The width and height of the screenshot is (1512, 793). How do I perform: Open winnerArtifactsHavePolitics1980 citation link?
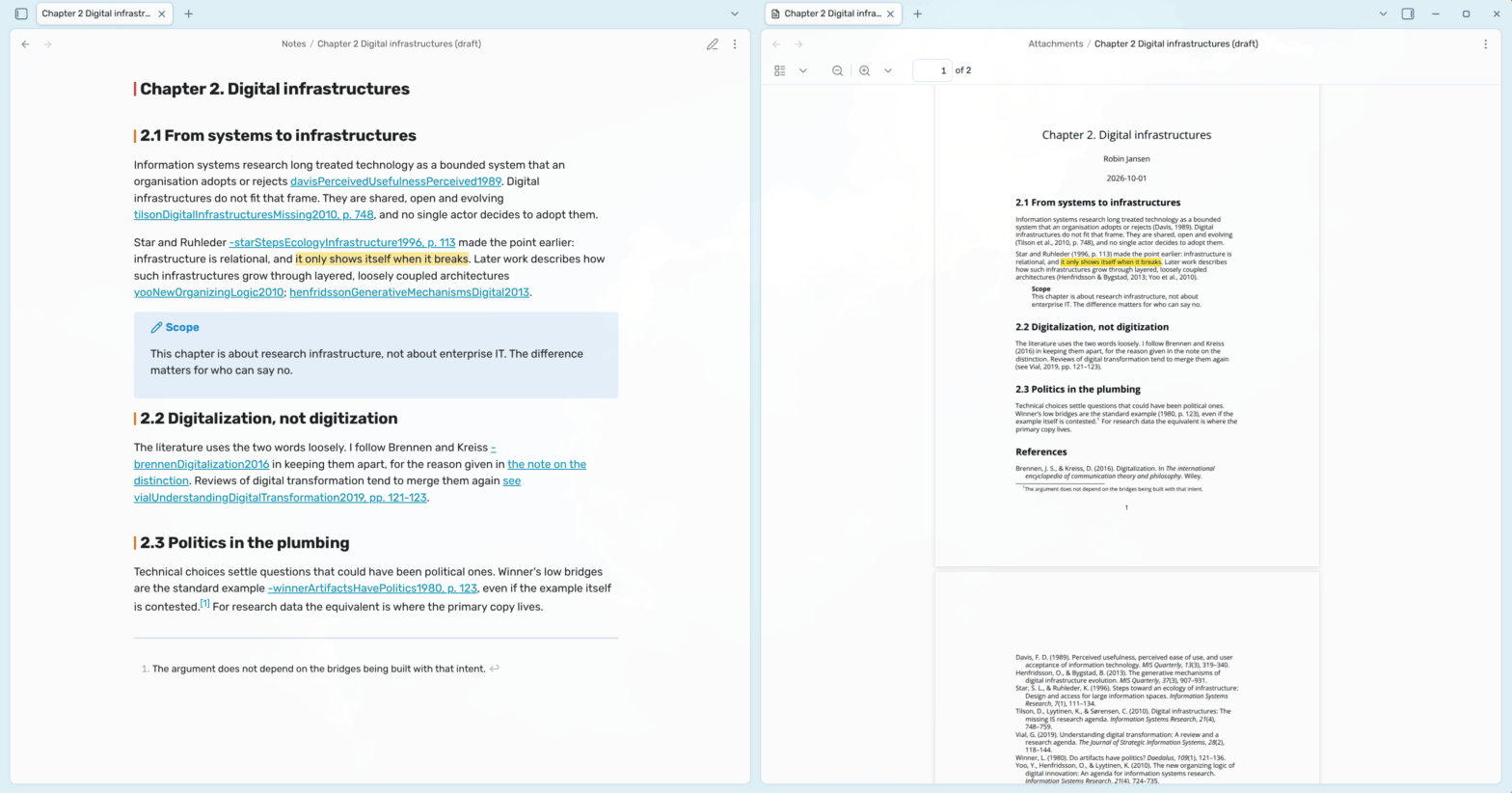[372, 588]
